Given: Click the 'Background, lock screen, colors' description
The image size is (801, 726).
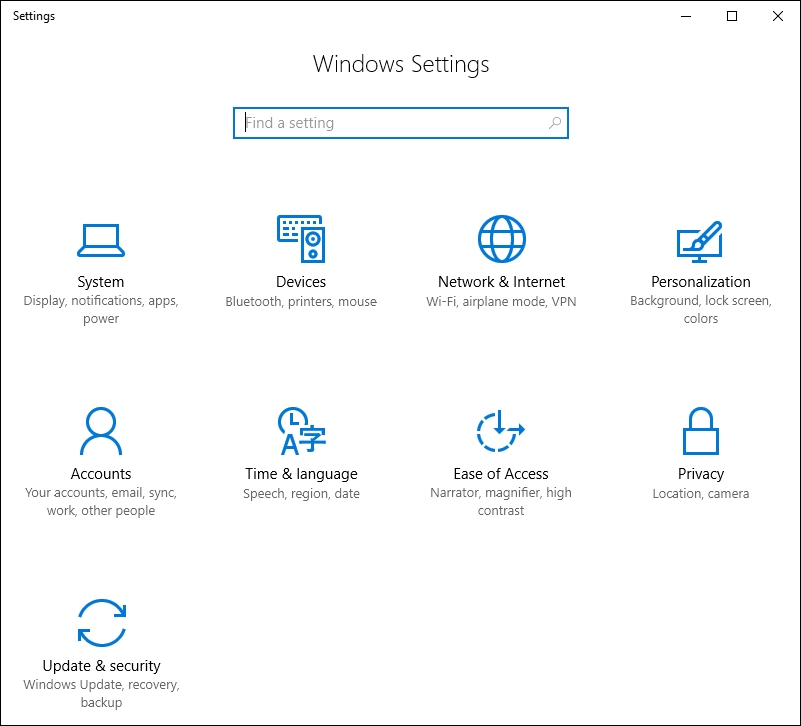Looking at the screenshot, I should click(701, 310).
